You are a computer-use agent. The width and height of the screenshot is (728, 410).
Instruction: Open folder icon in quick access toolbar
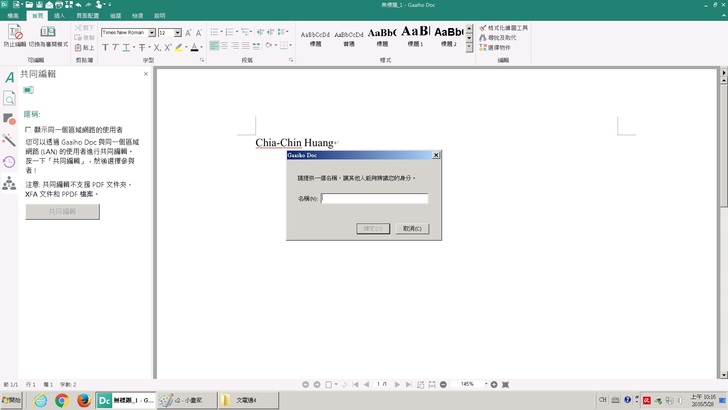(29, 5)
